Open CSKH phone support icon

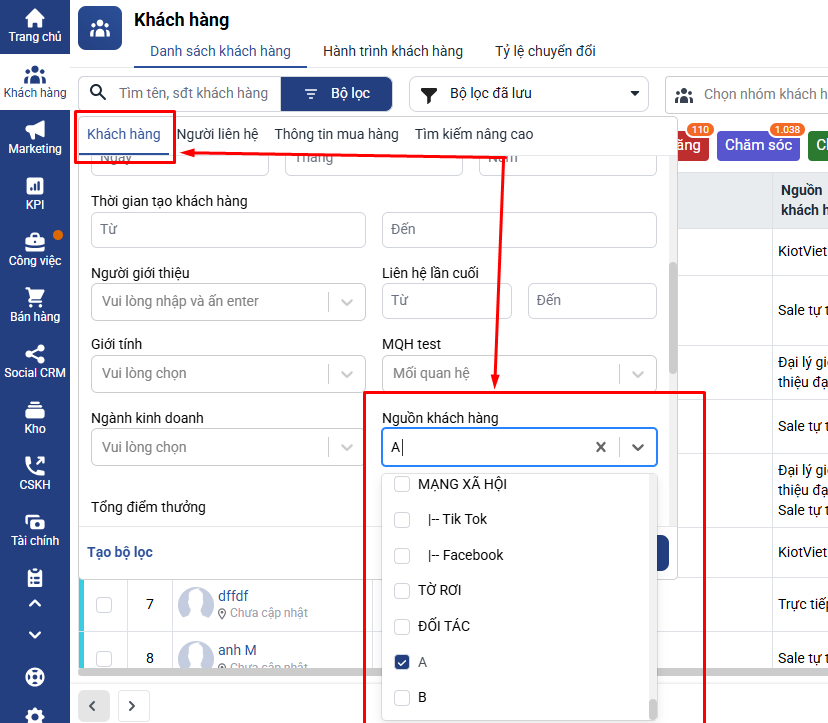pos(35,467)
